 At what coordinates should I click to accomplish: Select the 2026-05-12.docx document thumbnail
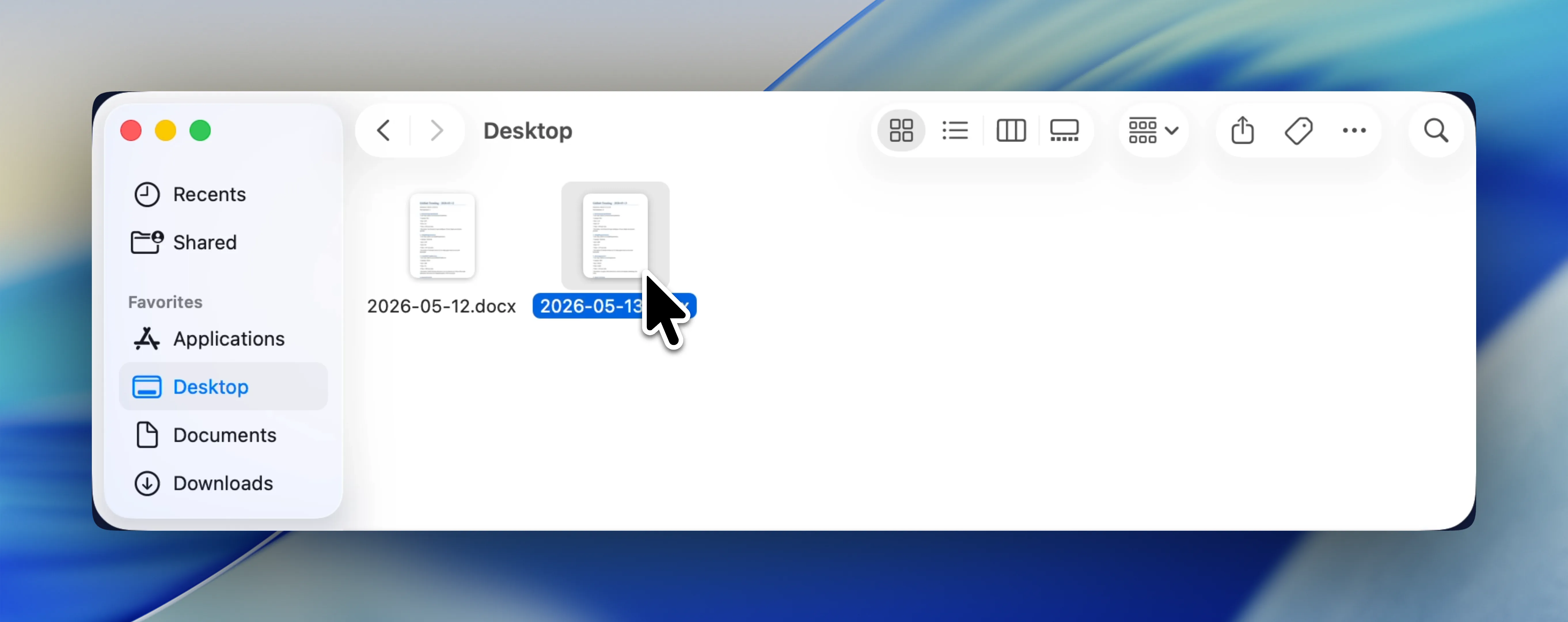[x=443, y=236]
